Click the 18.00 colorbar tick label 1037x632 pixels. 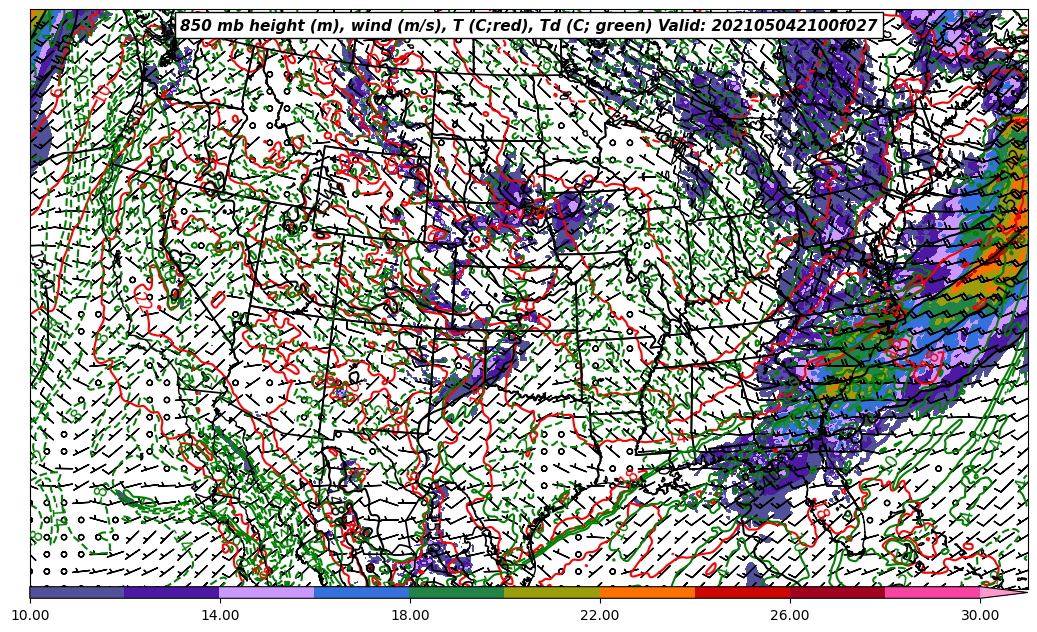pyautogui.click(x=410, y=616)
